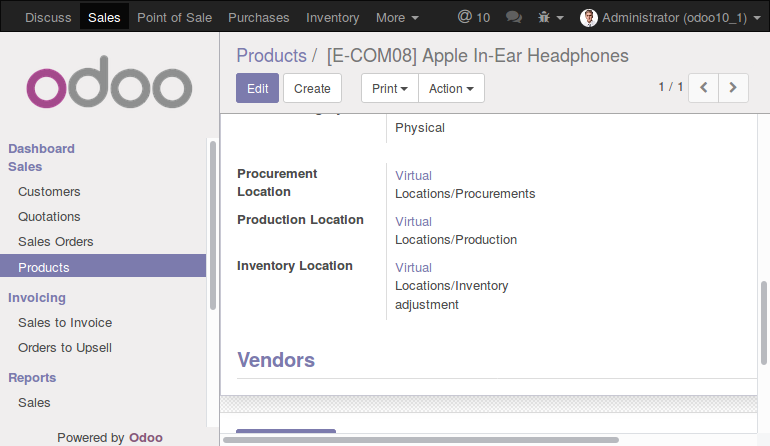770x446 pixels.
Task: Click the Production Location label
Action: 300,220
